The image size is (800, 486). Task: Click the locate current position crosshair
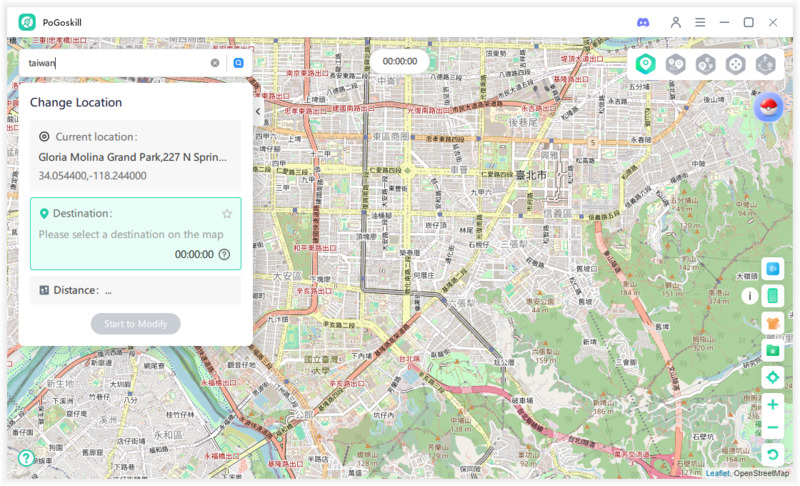point(772,377)
